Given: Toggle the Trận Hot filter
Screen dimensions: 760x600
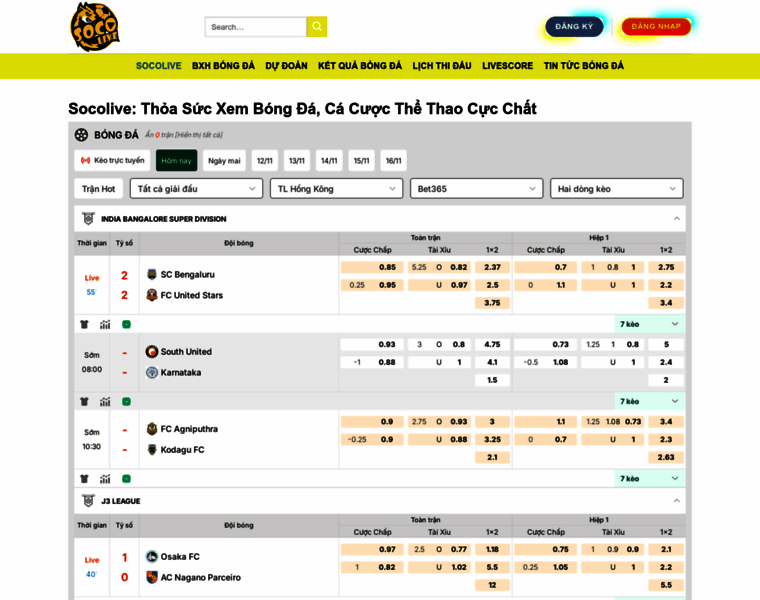Looking at the screenshot, I should [x=98, y=189].
